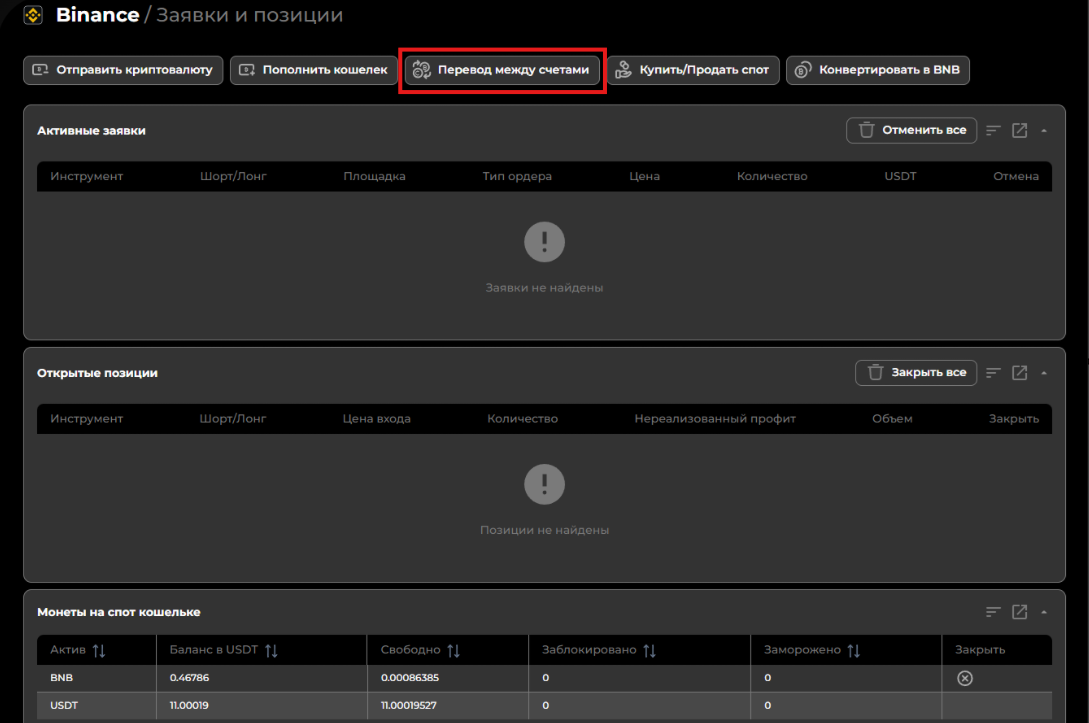Image resolution: width=1089 pixels, height=723 pixels.
Task: Click filter icon in Spot wallet coins panel
Action: pyautogui.click(x=993, y=612)
